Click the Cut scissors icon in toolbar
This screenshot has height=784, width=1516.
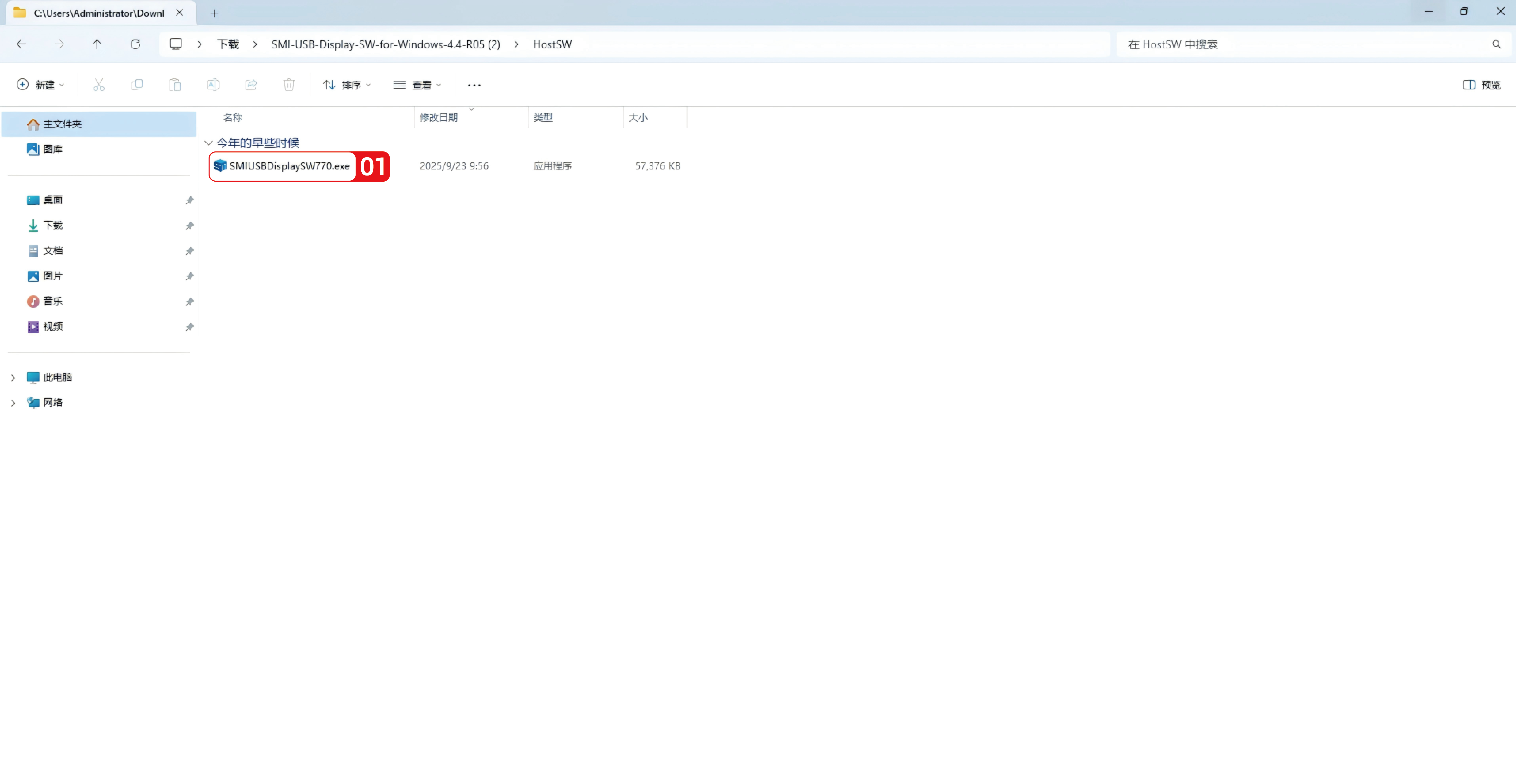pyautogui.click(x=99, y=85)
